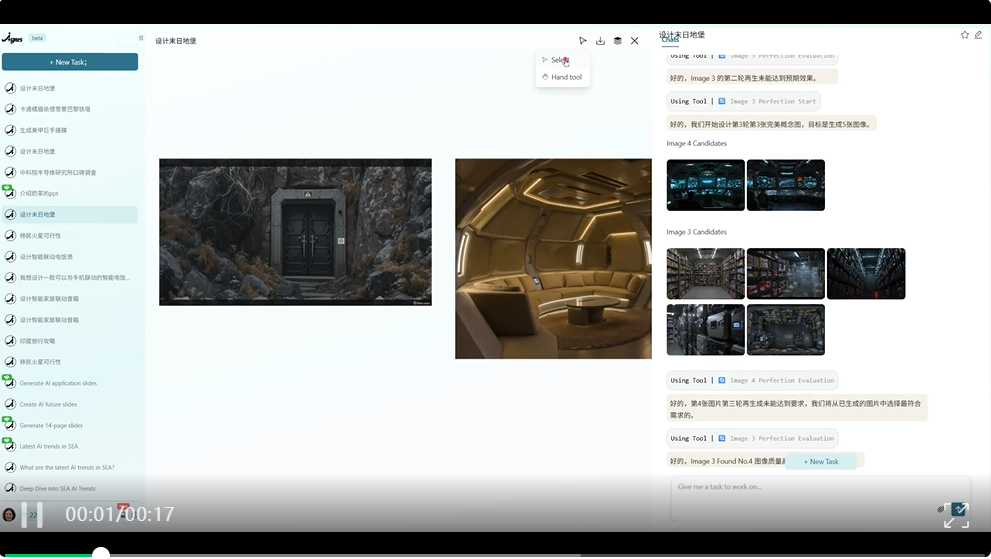The image size is (991, 559).
Task: Click the sidebar "+ New Task;" button
Action: tap(70, 62)
